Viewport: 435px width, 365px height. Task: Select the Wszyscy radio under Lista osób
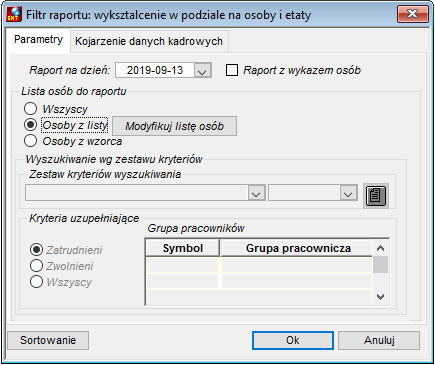[x=30, y=109]
